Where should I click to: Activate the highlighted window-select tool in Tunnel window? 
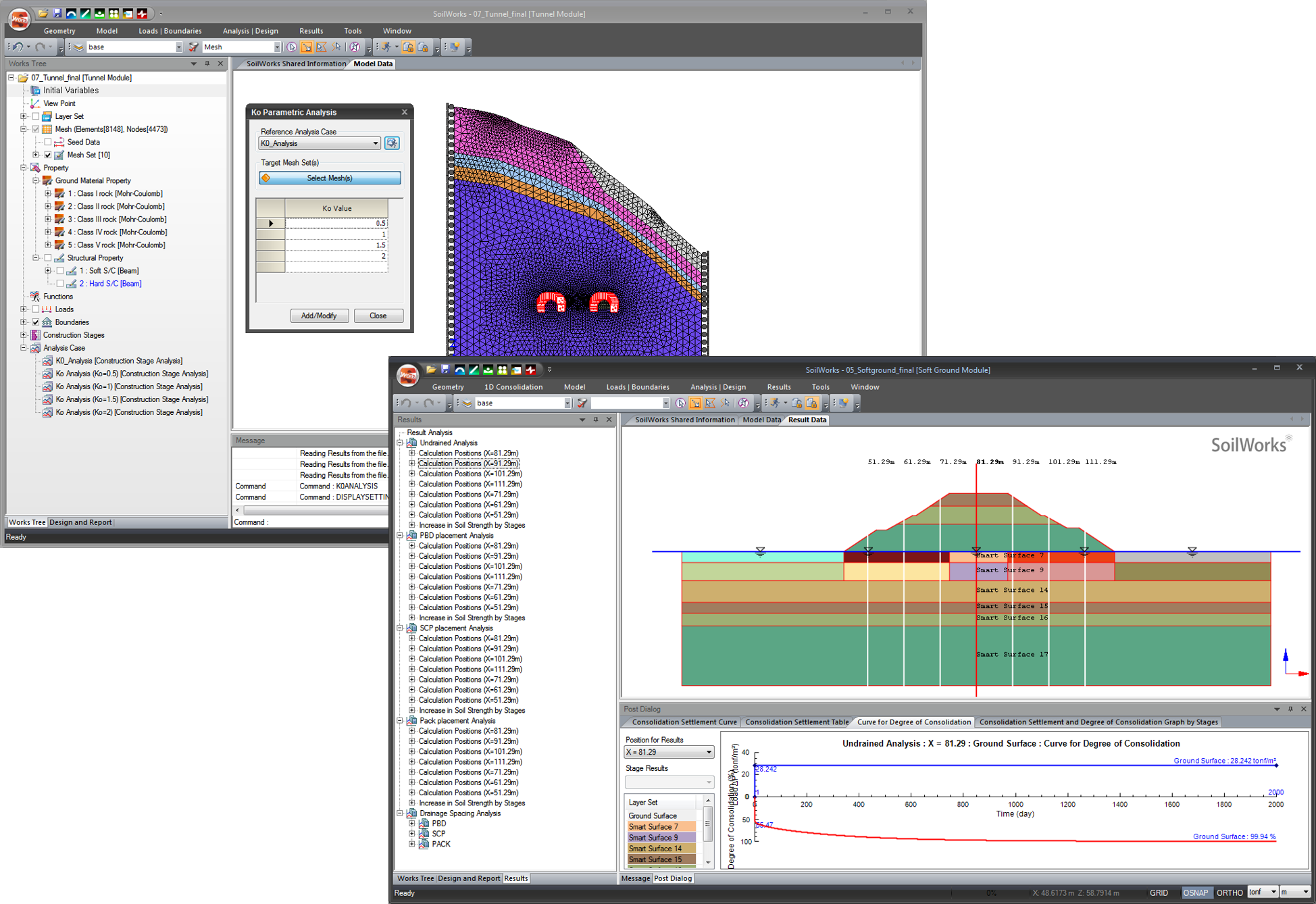coord(307,47)
